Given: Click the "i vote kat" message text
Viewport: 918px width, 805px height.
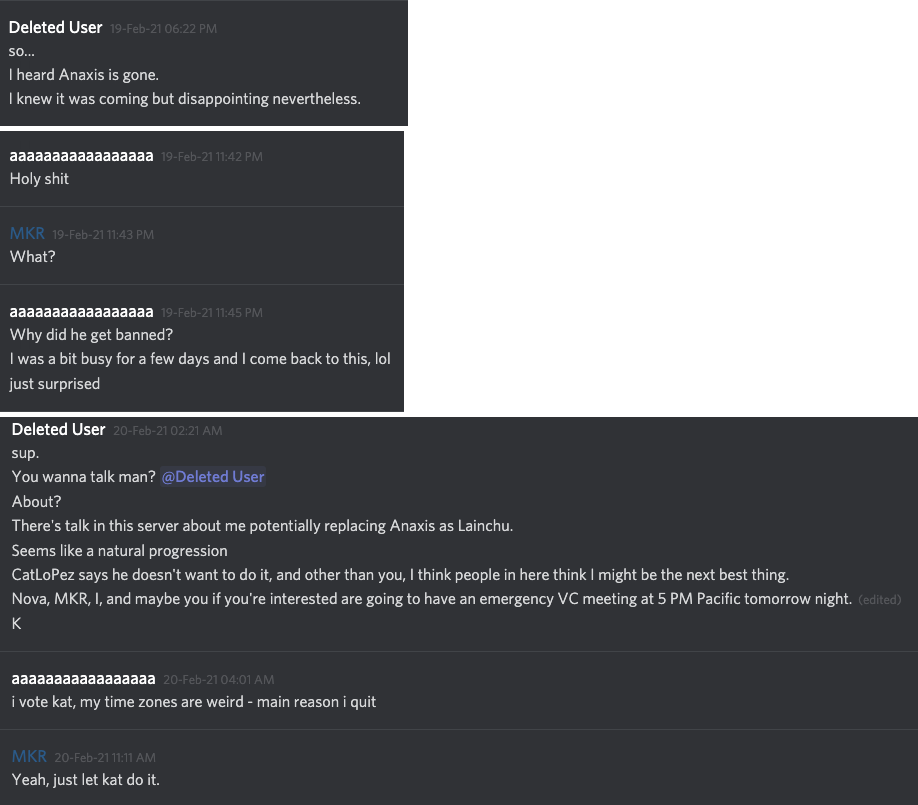Looking at the screenshot, I should click(x=194, y=702).
